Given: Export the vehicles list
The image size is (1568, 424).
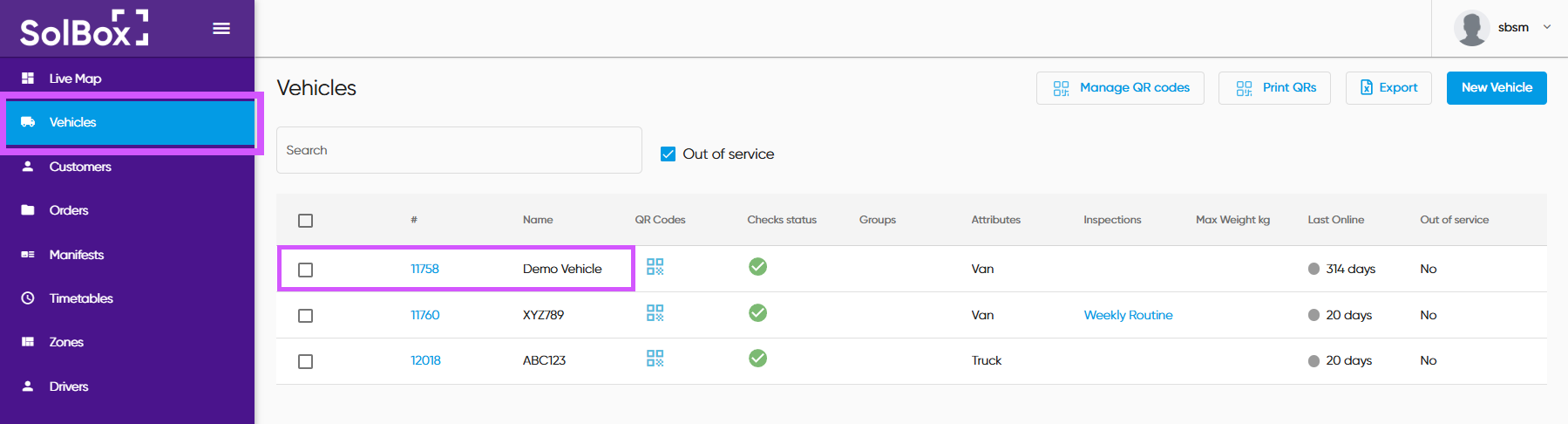Looking at the screenshot, I should 1388,88.
